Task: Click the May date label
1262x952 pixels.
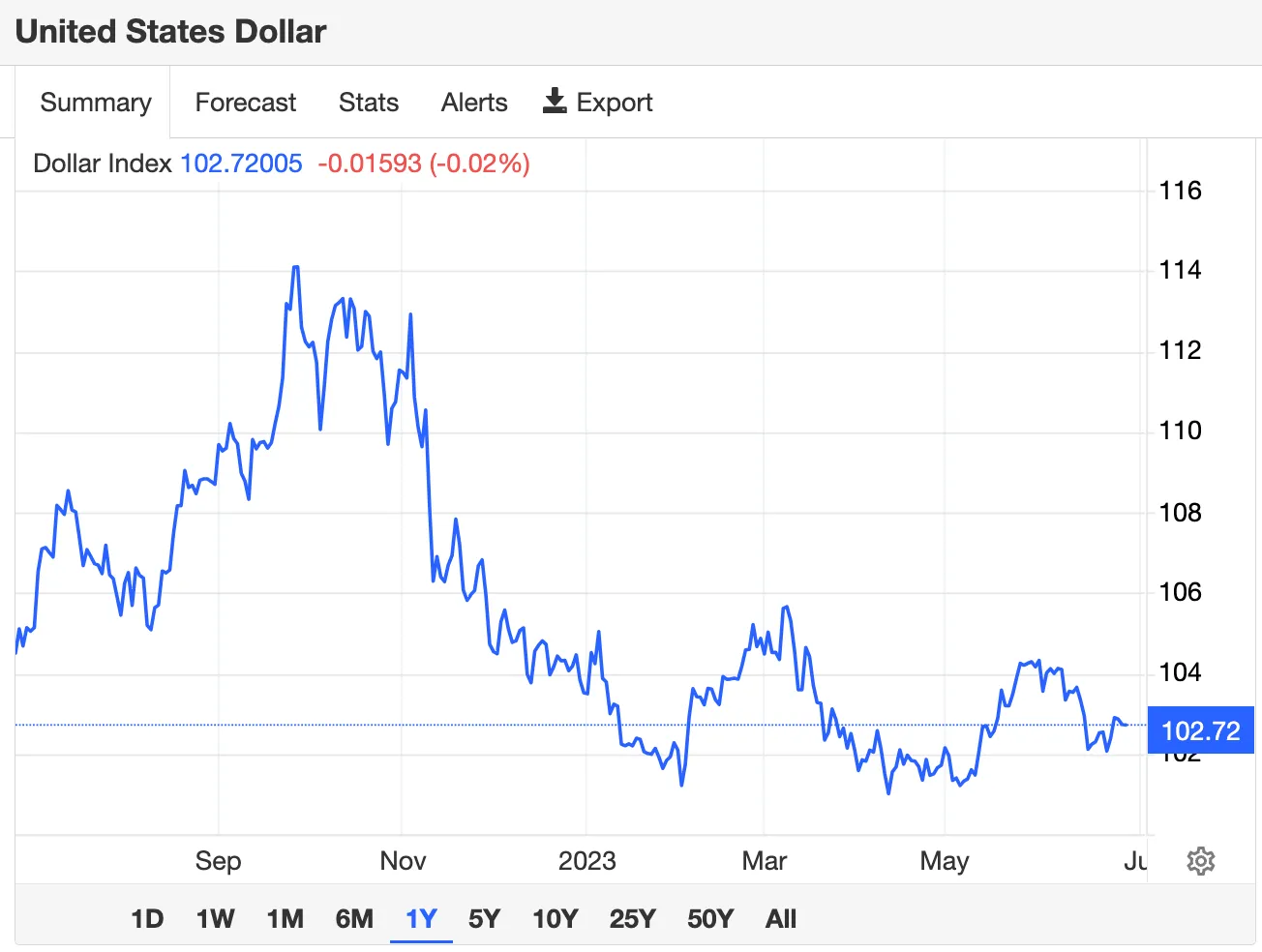Action: click(945, 861)
